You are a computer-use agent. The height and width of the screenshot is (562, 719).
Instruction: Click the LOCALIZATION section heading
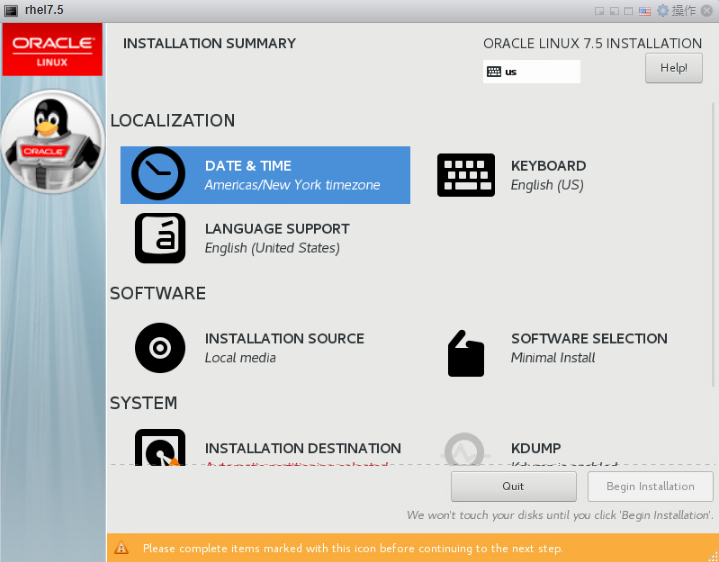[x=172, y=121]
